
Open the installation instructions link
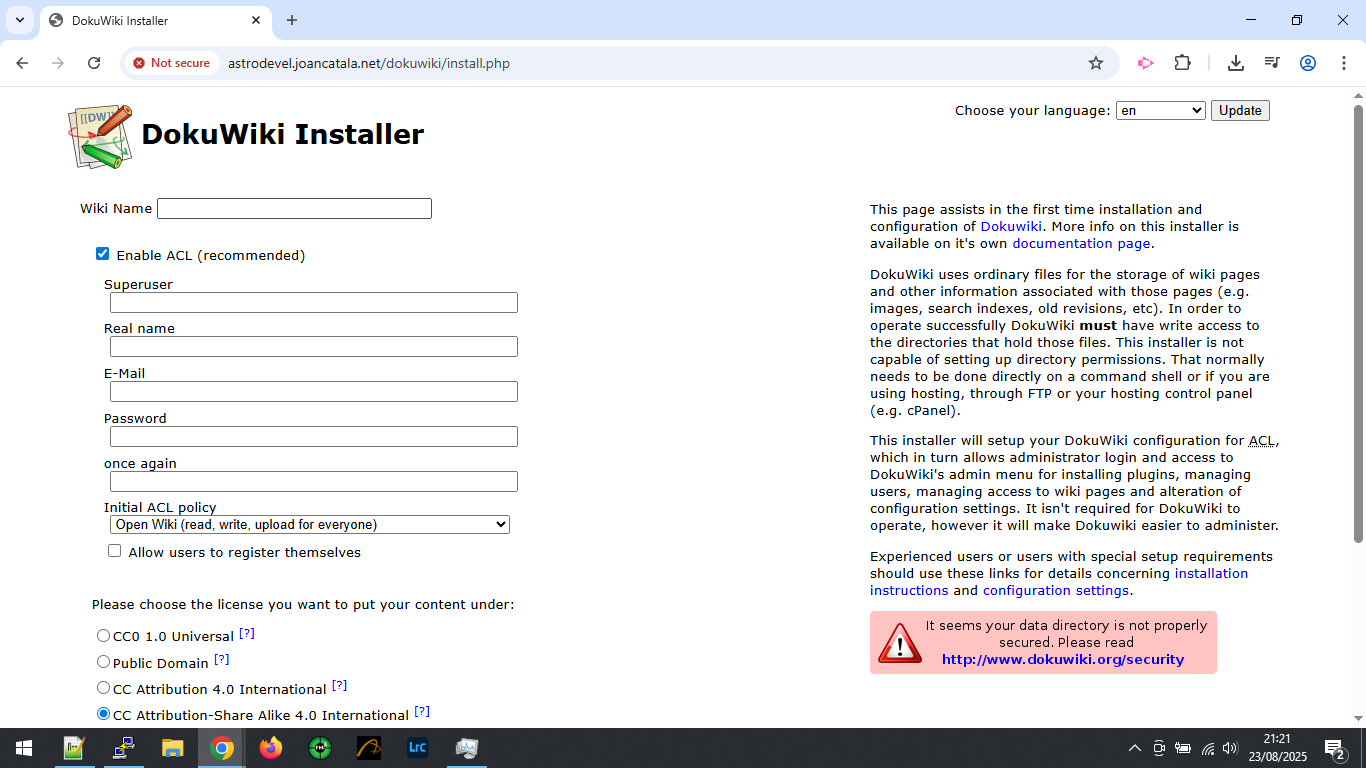point(1211,573)
